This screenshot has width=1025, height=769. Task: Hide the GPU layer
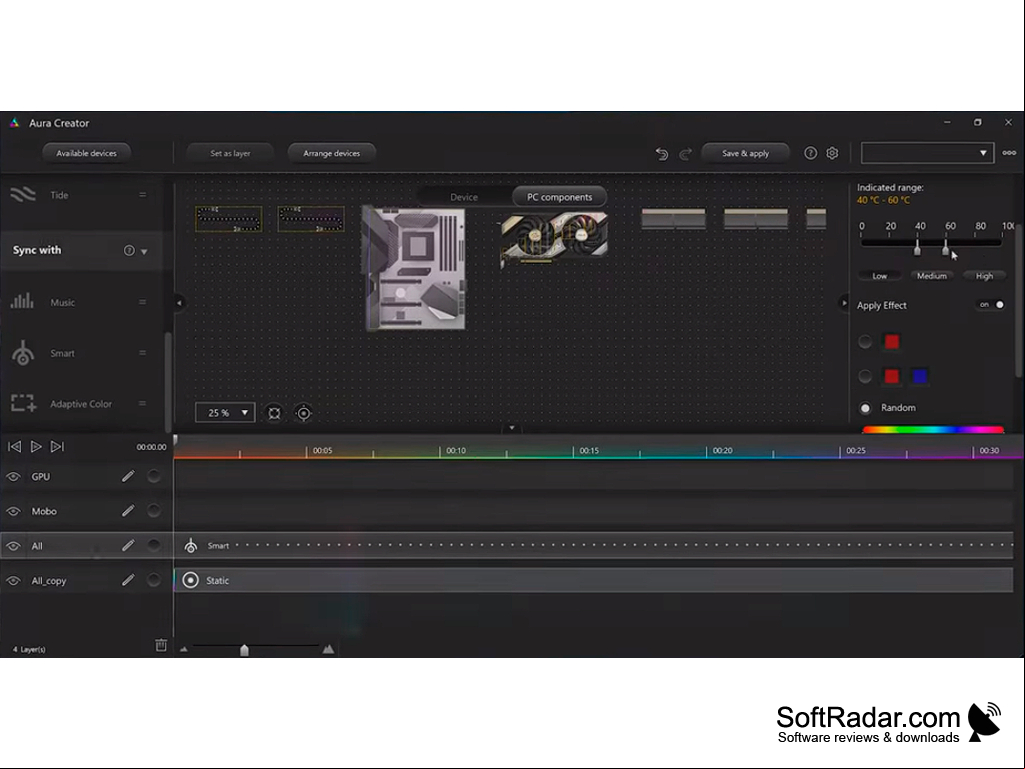(x=13, y=477)
